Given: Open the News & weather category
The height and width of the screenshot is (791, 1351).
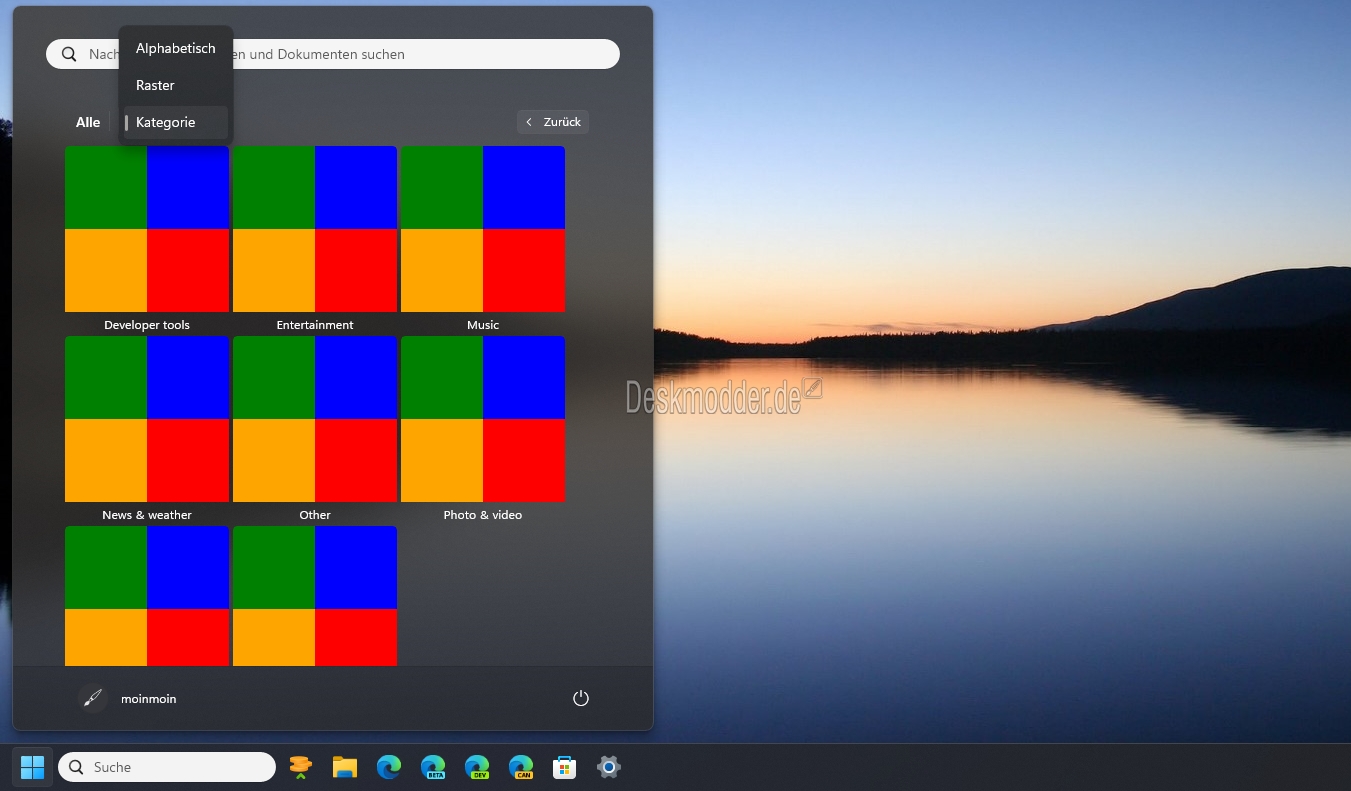Looking at the screenshot, I should coord(146,420).
